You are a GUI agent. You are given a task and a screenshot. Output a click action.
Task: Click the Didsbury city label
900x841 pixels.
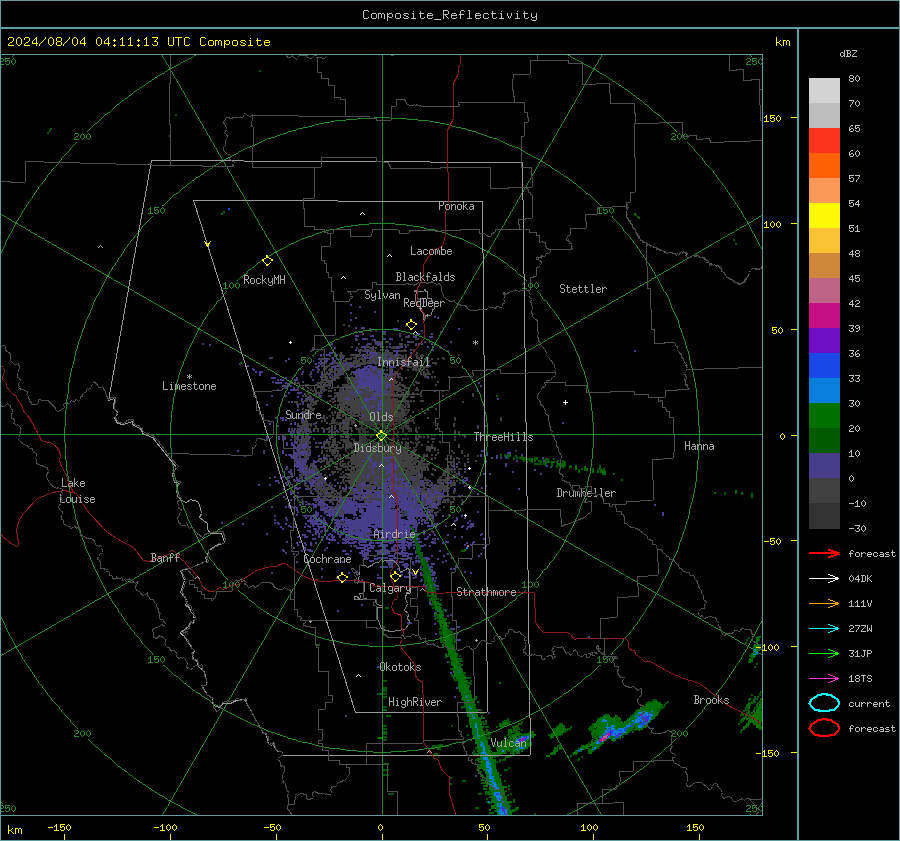(378, 448)
